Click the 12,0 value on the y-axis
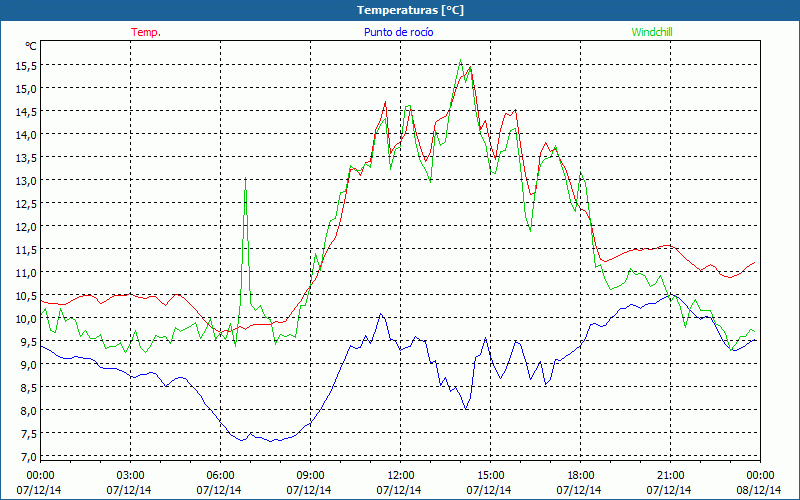The width and height of the screenshot is (800, 500). click(x=26, y=226)
